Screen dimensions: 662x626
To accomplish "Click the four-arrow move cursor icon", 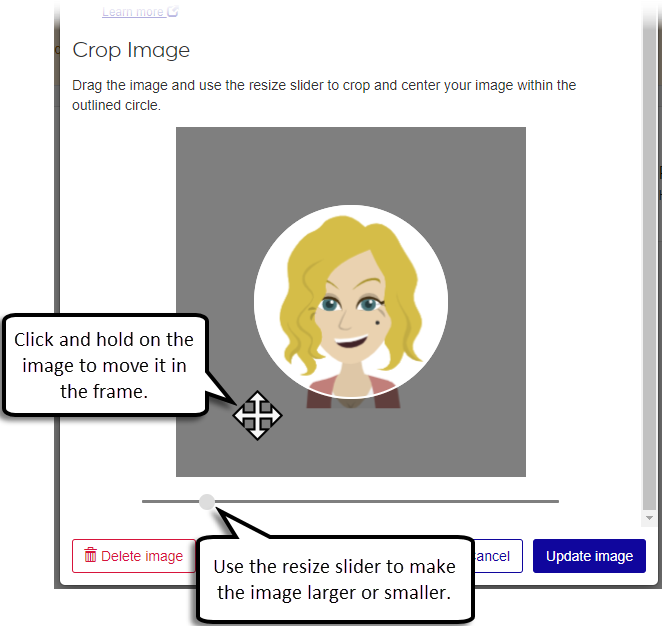I will click(x=258, y=416).
